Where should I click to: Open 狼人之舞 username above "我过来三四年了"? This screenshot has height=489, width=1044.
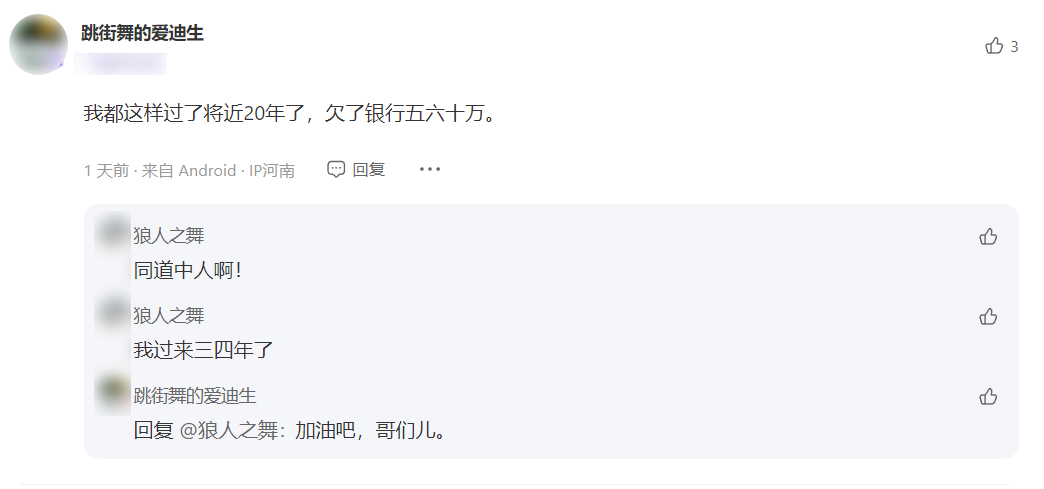pos(168,315)
